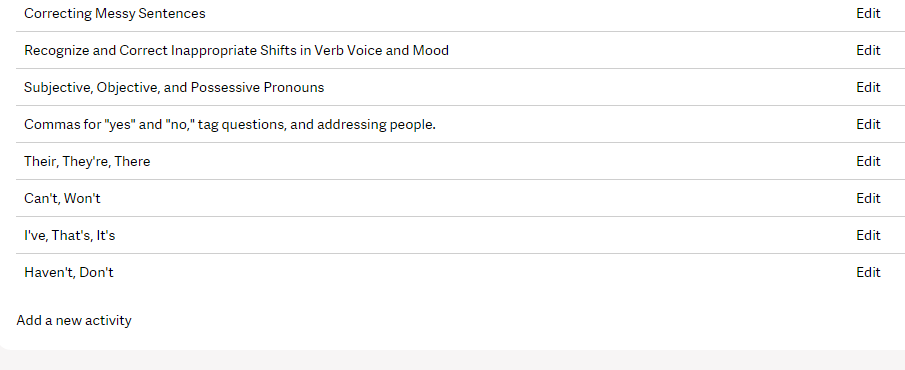
Task: Edit the Haven't, Don't activity
Action: 868,272
